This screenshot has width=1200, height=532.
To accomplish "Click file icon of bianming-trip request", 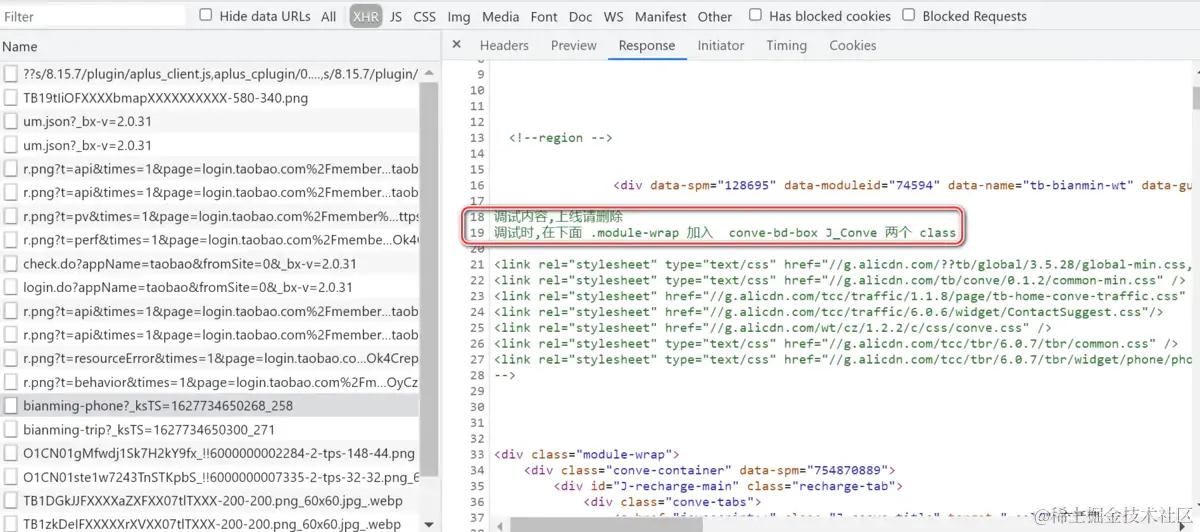I will point(11,430).
